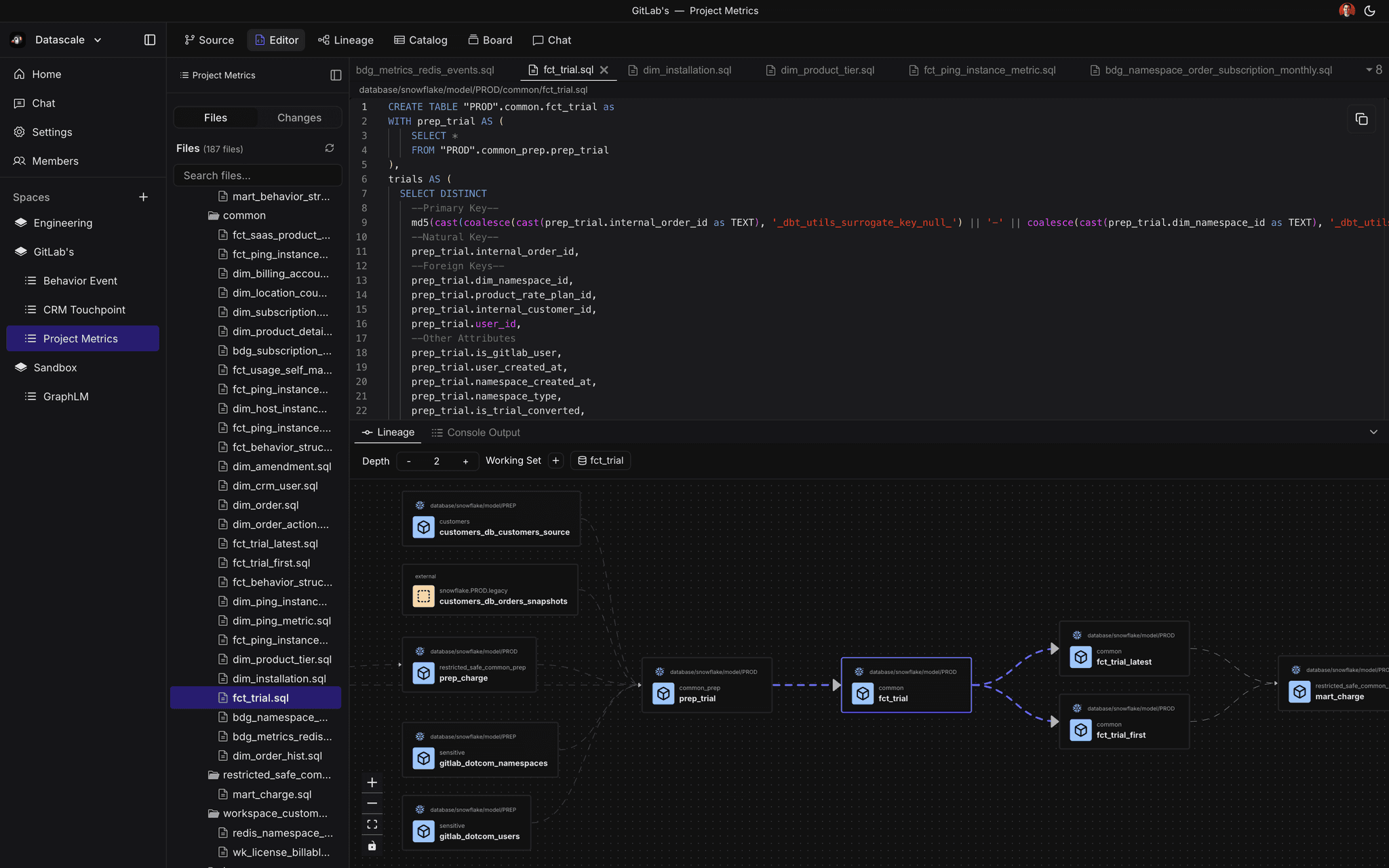Select the fct_trial chip in Working Set
The image size is (1389, 868).
click(x=600, y=460)
